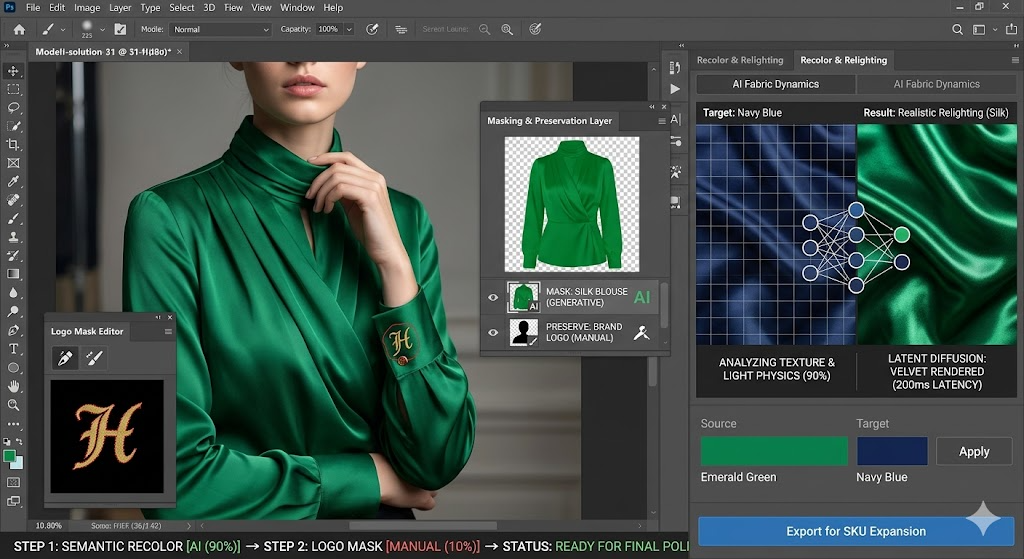The width and height of the screenshot is (1024, 559).
Task: Open Masking & Preservation Layer panel menu
Action: (662, 121)
